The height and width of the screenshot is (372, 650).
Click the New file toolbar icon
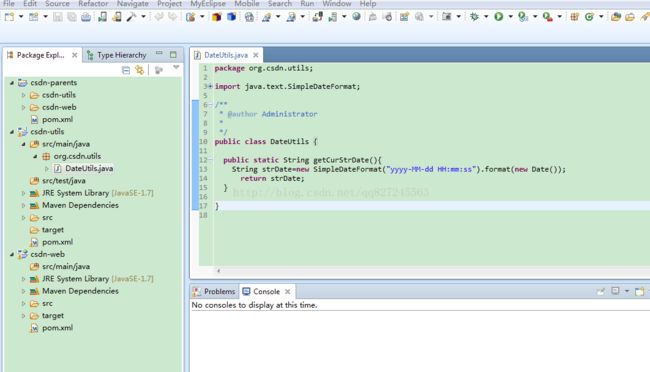9,17
